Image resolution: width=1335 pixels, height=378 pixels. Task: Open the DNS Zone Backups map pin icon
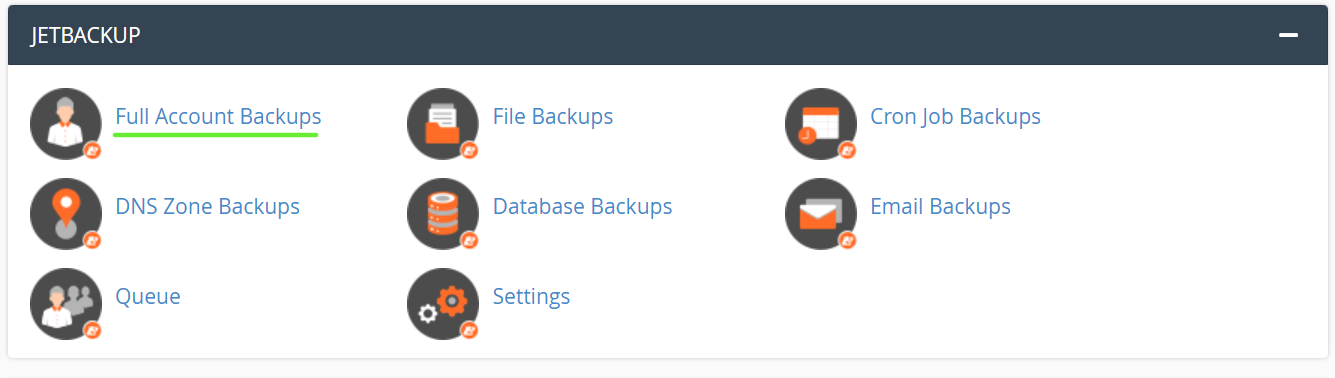click(66, 213)
